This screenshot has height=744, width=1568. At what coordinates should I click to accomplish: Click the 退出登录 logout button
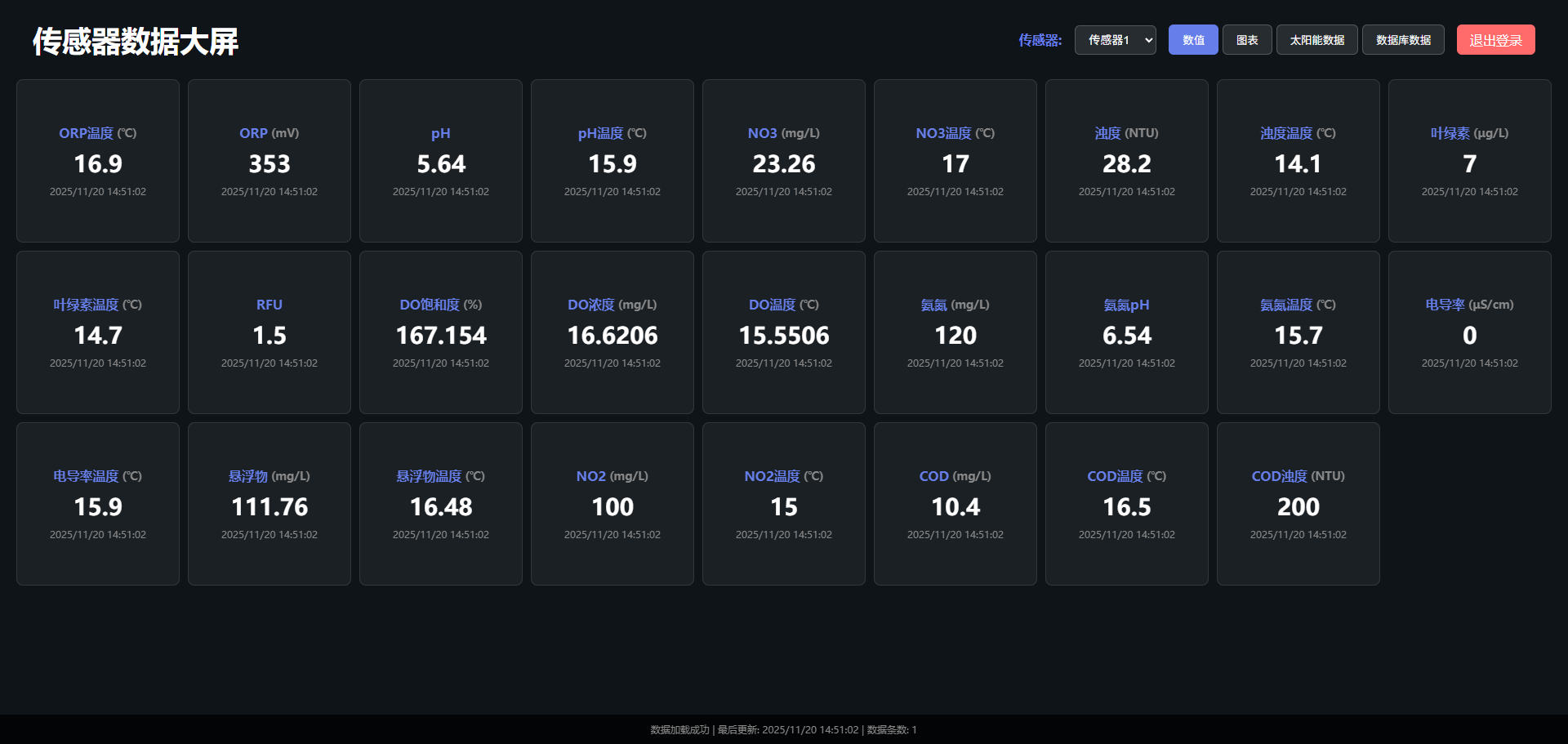coord(1495,40)
